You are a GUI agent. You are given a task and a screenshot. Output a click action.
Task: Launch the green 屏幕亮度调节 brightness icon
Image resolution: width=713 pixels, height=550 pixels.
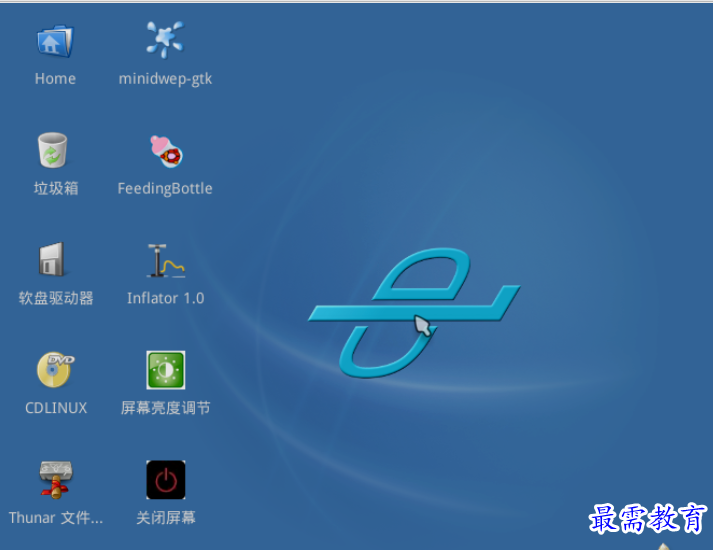point(166,370)
